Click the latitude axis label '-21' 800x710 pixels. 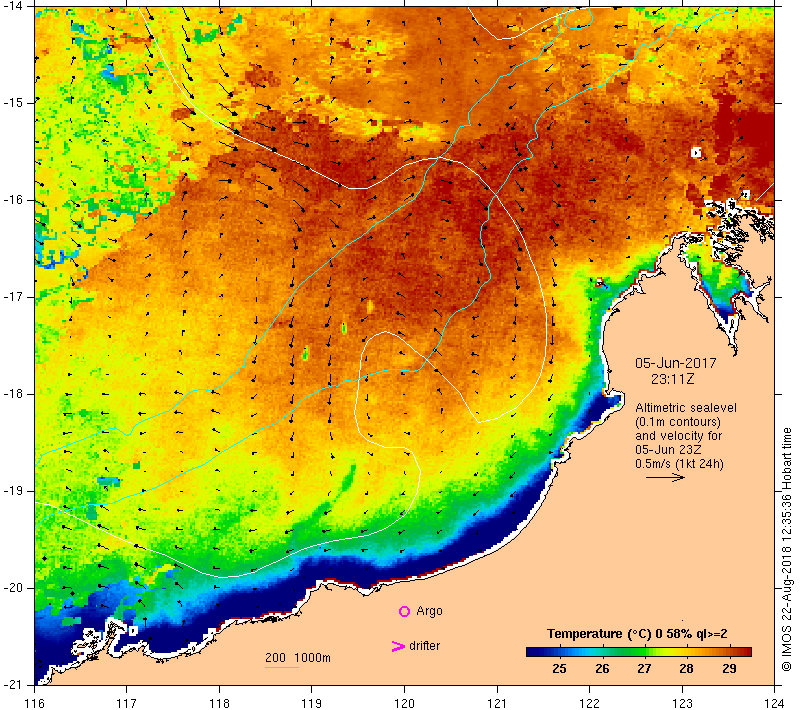click(x=12, y=684)
